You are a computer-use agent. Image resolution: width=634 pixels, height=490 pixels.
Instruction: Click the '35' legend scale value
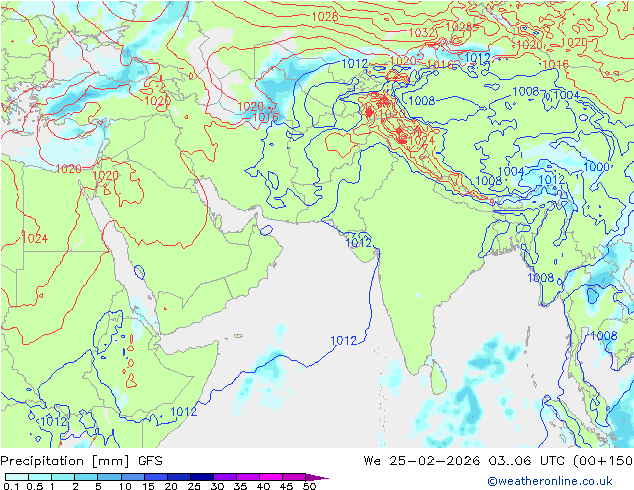point(240,486)
